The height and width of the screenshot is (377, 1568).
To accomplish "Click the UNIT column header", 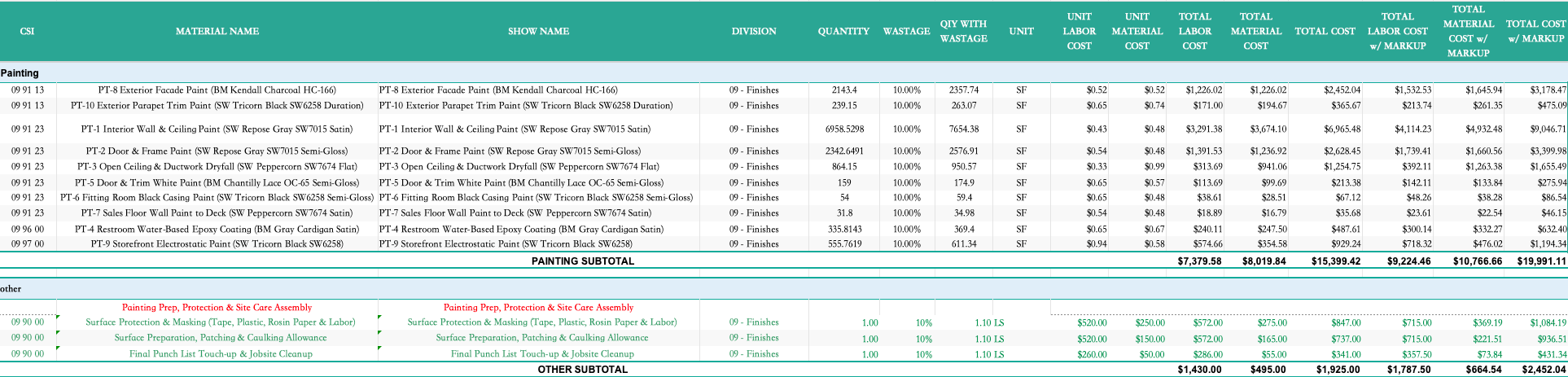I will [1021, 31].
